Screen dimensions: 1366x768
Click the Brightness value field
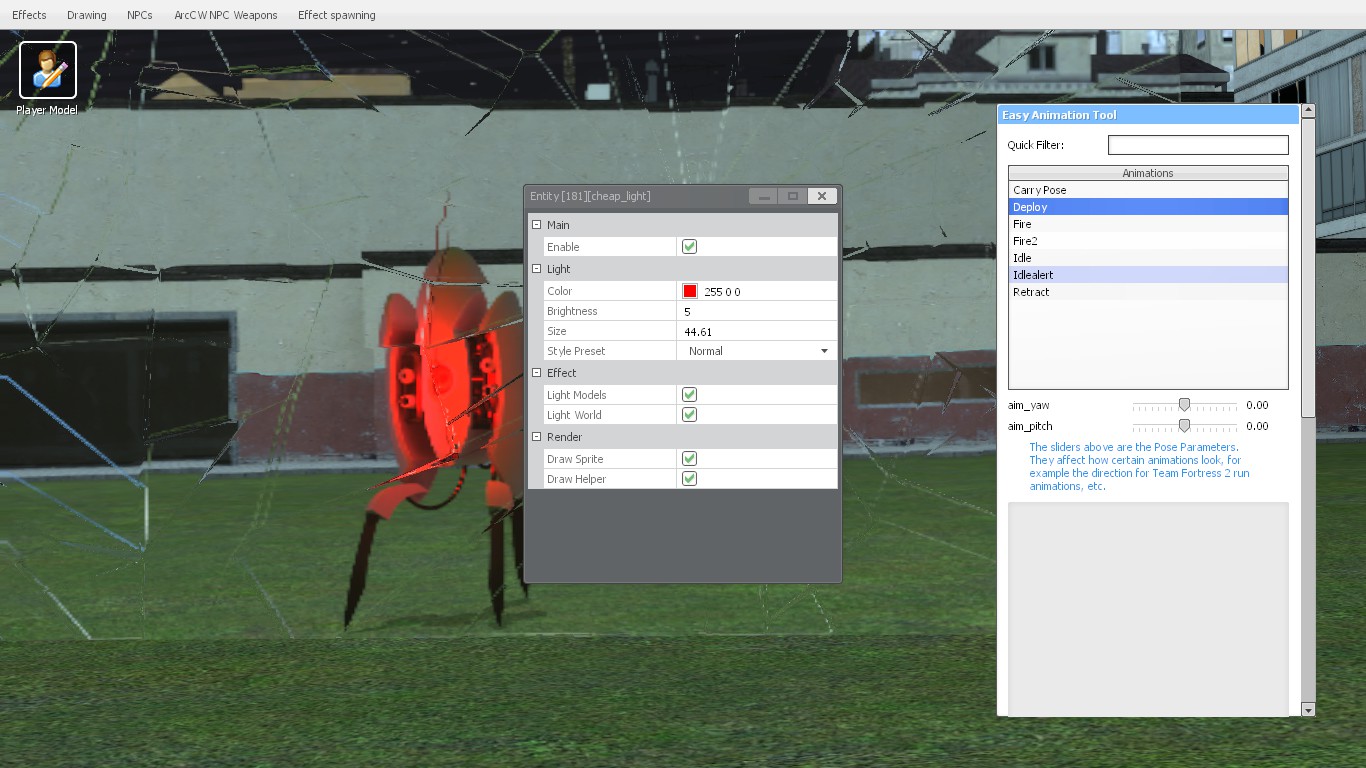(757, 311)
